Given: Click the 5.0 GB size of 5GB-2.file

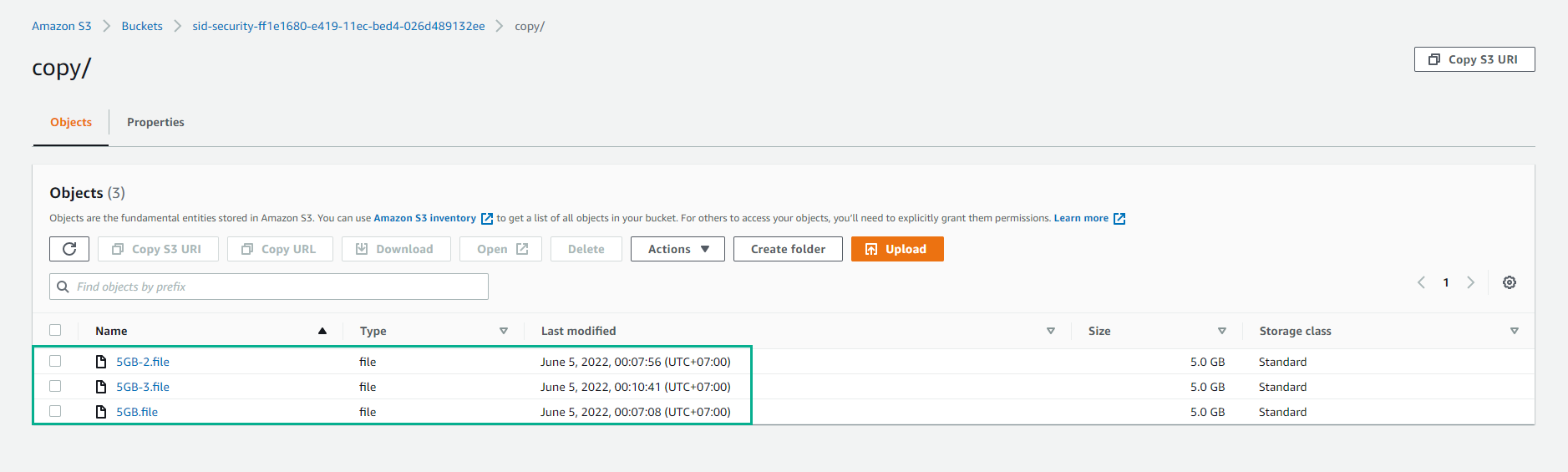Looking at the screenshot, I should [1207, 362].
